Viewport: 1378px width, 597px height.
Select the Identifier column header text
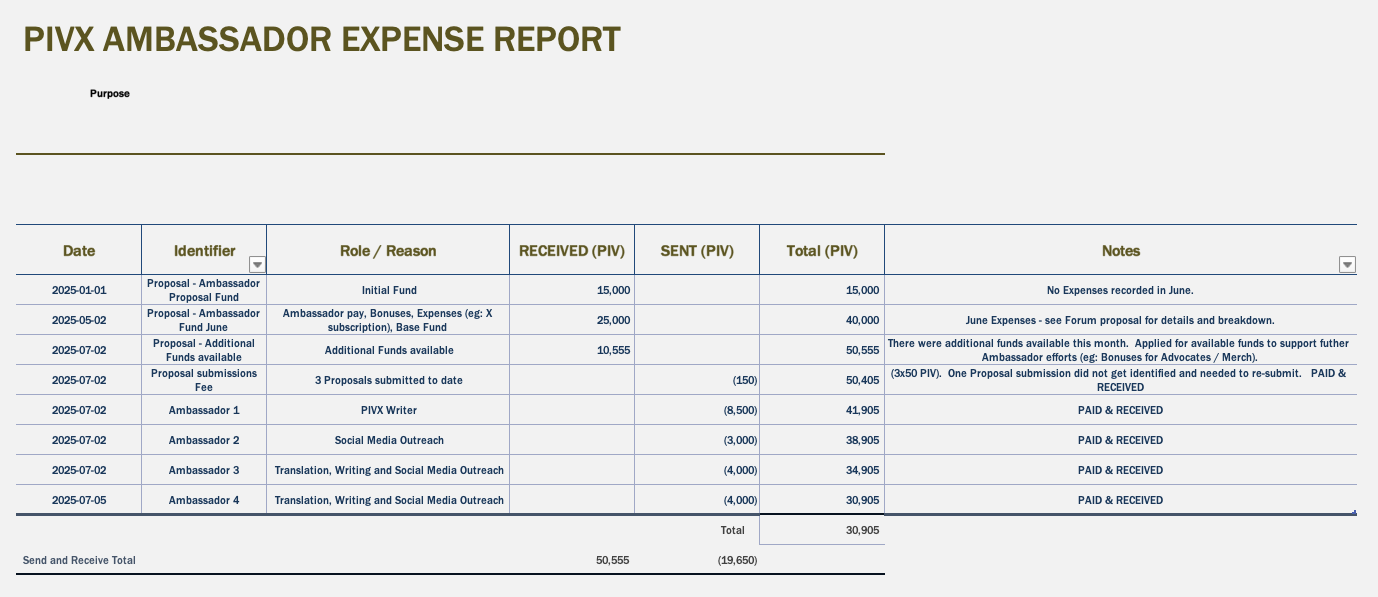click(204, 251)
